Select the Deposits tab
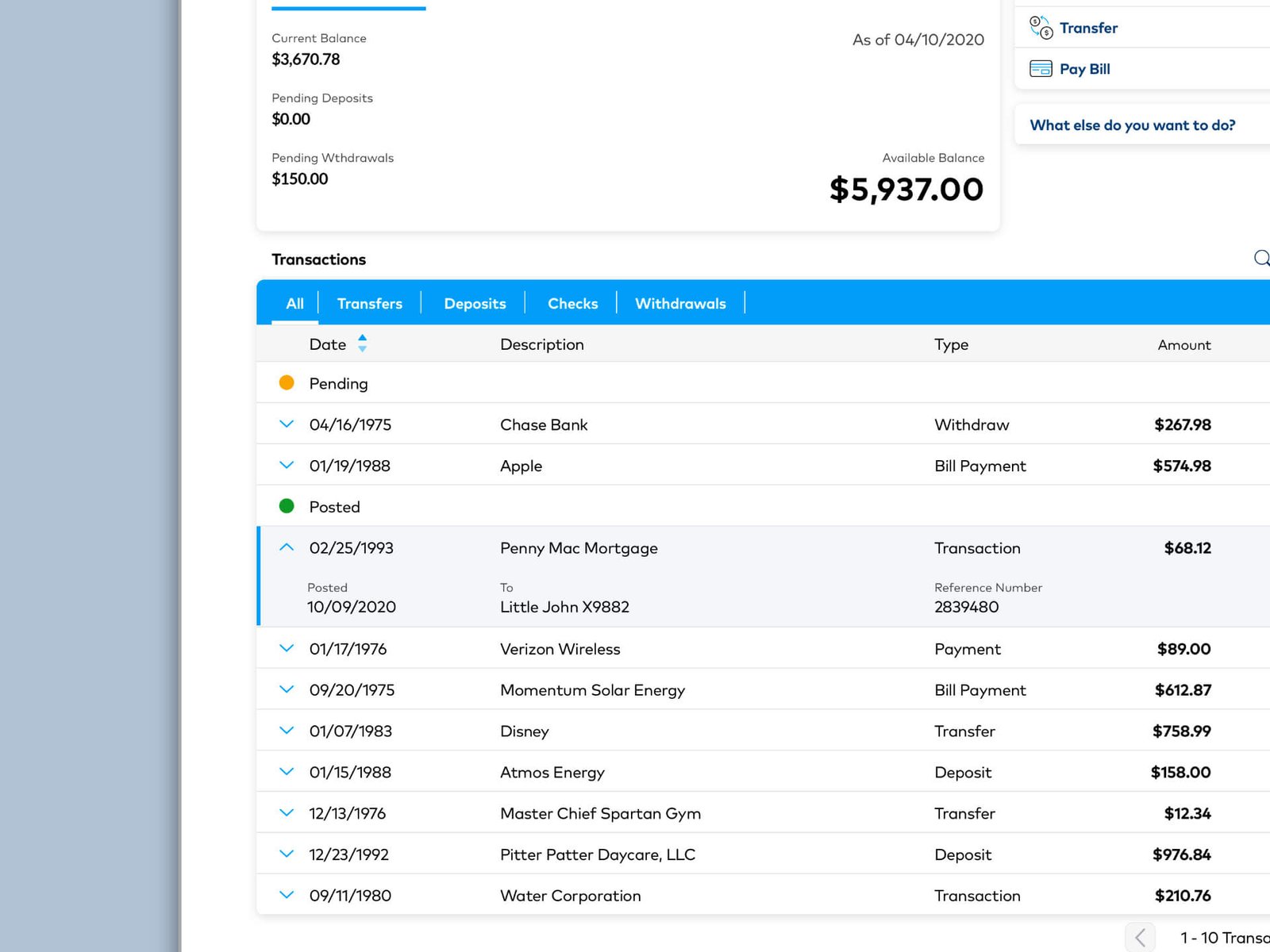1270x952 pixels. [475, 304]
